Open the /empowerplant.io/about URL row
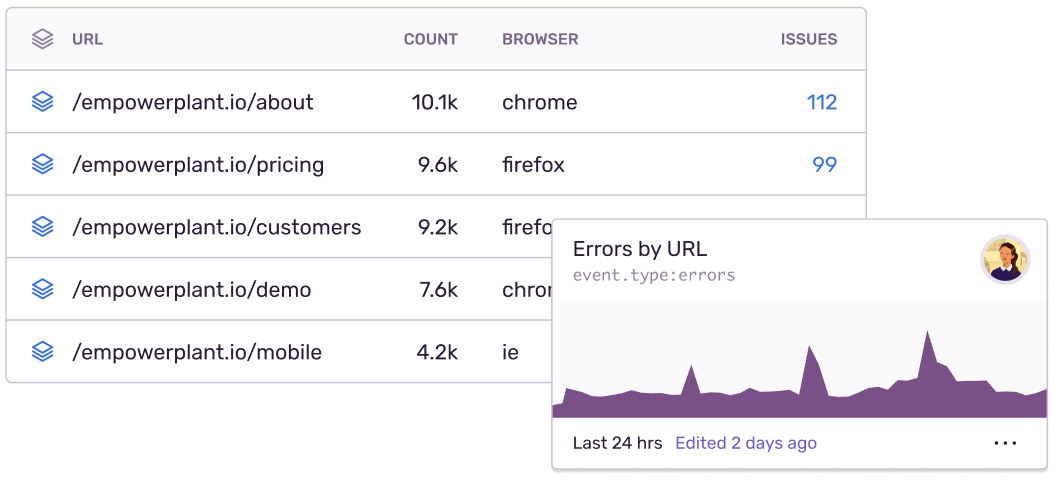This screenshot has width=1056, height=481. click(193, 102)
